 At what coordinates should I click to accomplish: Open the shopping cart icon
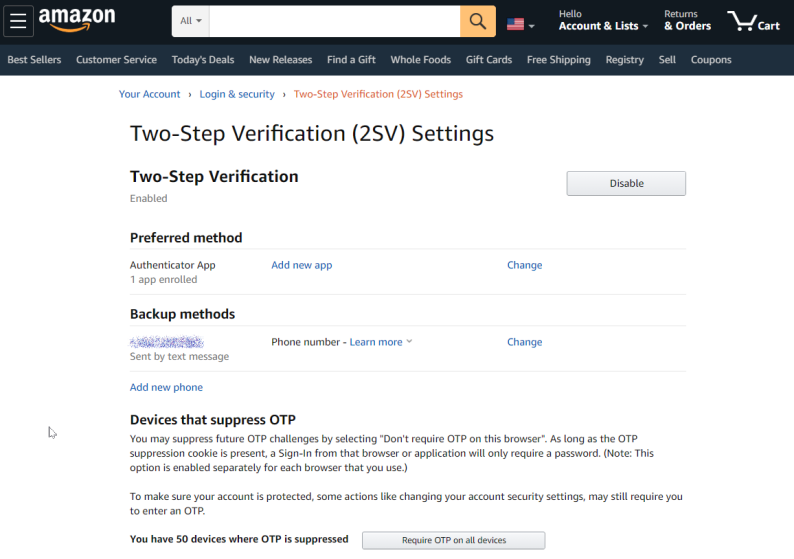pos(753,21)
